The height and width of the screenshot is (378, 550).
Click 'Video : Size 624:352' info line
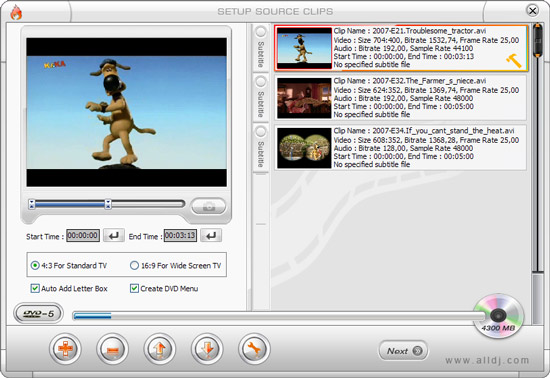(x=426, y=90)
